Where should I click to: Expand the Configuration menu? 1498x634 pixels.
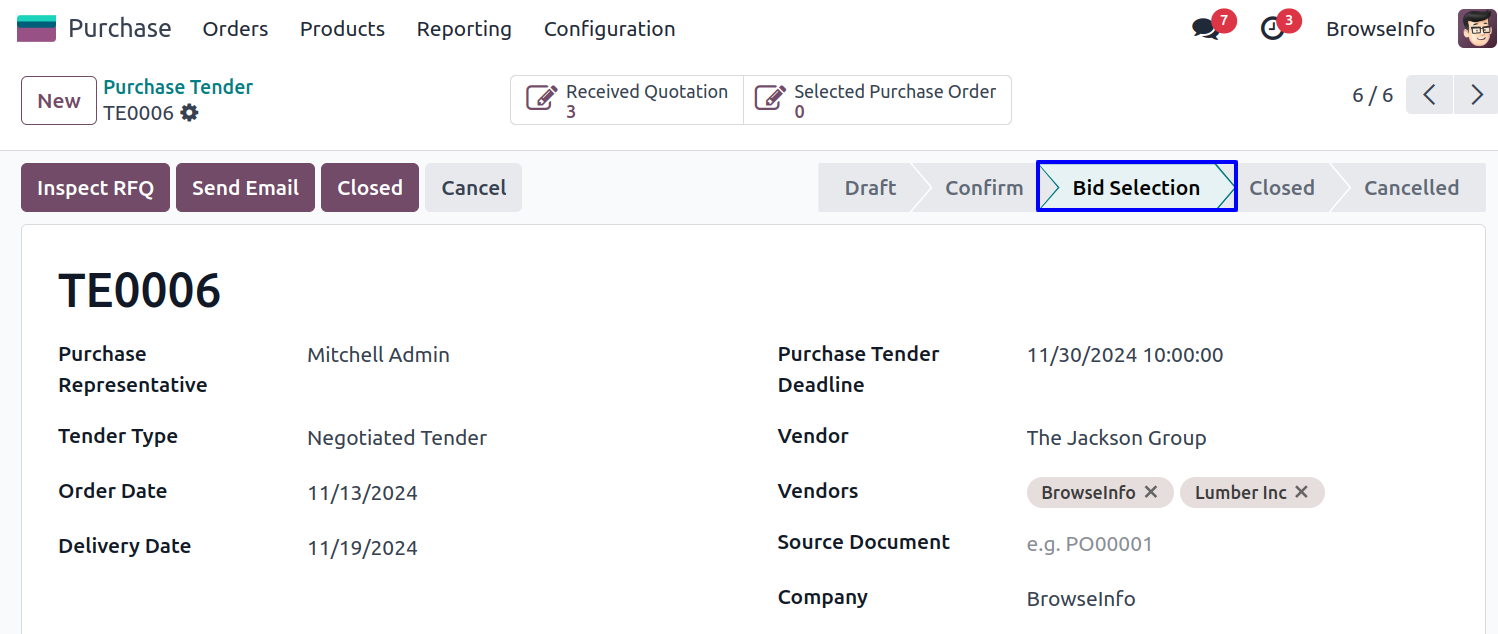pyautogui.click(x=609, y=29)
